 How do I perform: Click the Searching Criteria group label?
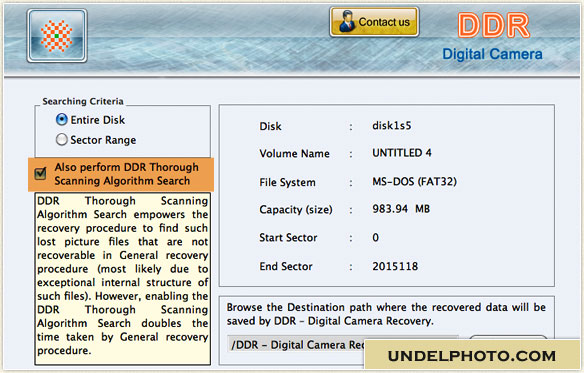[x=83, y=101]
